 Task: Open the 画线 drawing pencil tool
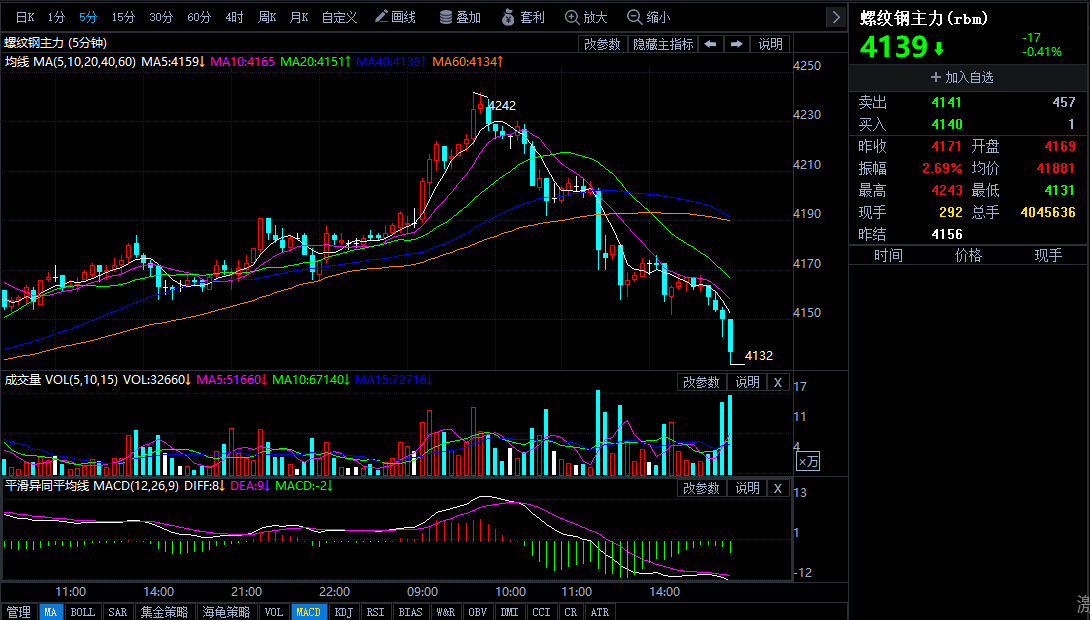[x=394, y=17]
